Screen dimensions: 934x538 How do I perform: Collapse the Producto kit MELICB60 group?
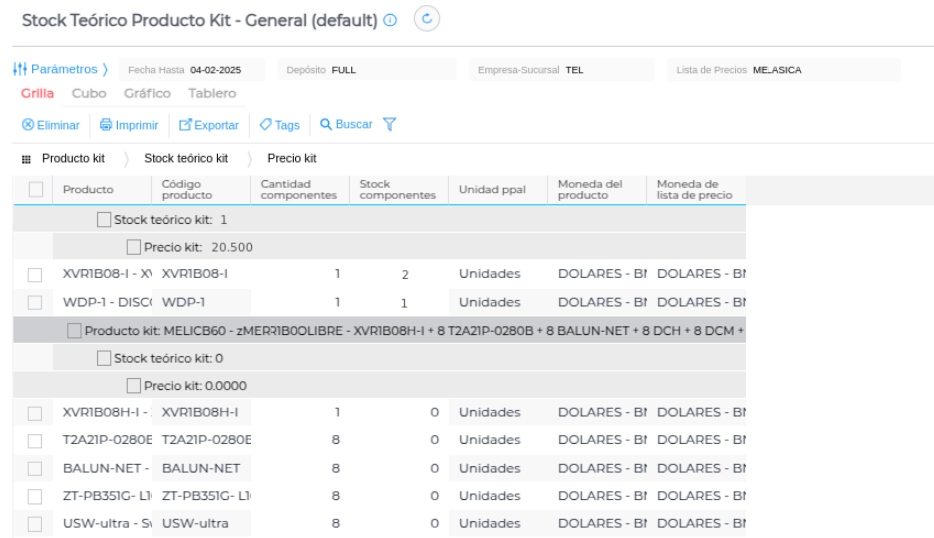[x=74, y=330]
